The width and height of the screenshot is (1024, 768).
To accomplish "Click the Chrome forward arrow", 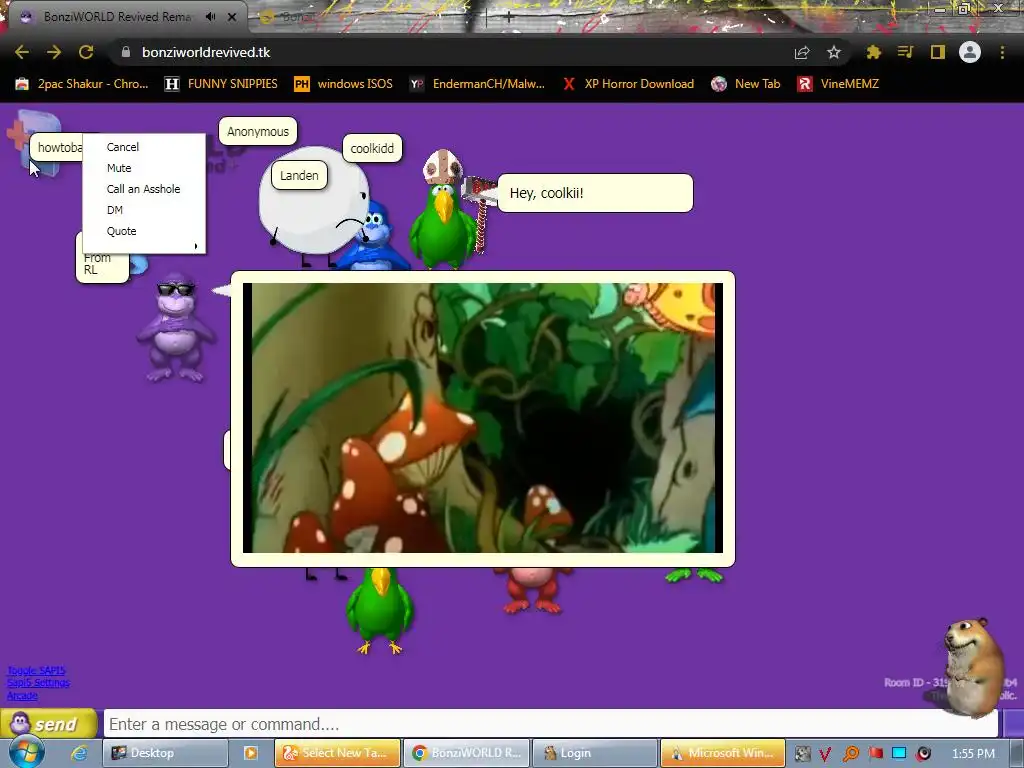I will (54, 52).
